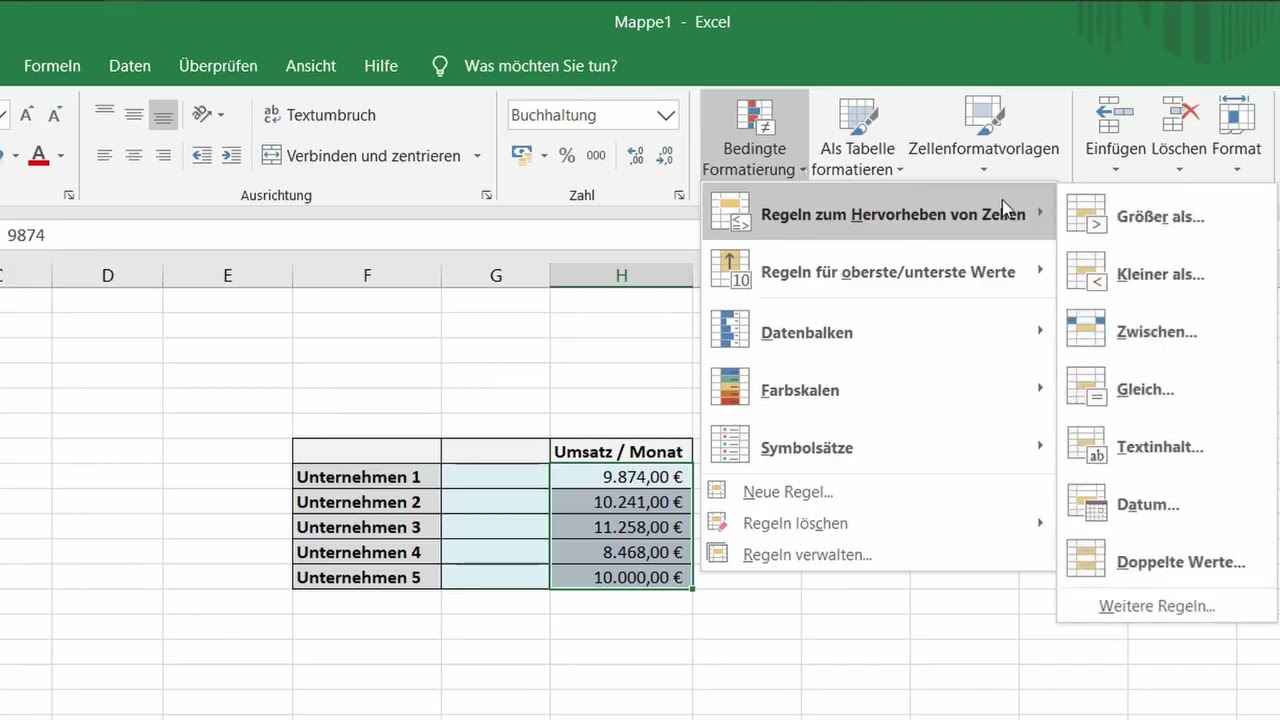This screenshot has height=720, width=1280.
Task: Click accounting currency format icon
Action: [522, 155]
